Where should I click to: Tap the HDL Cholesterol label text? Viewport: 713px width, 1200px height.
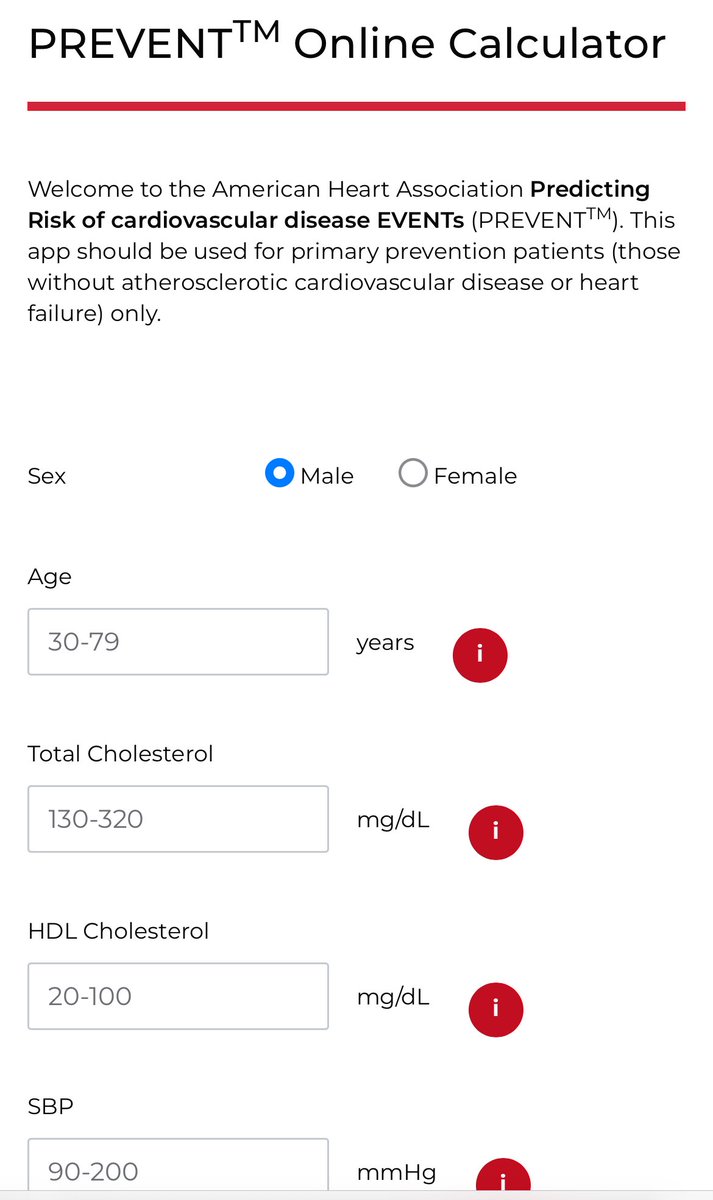tap(119, 931)
